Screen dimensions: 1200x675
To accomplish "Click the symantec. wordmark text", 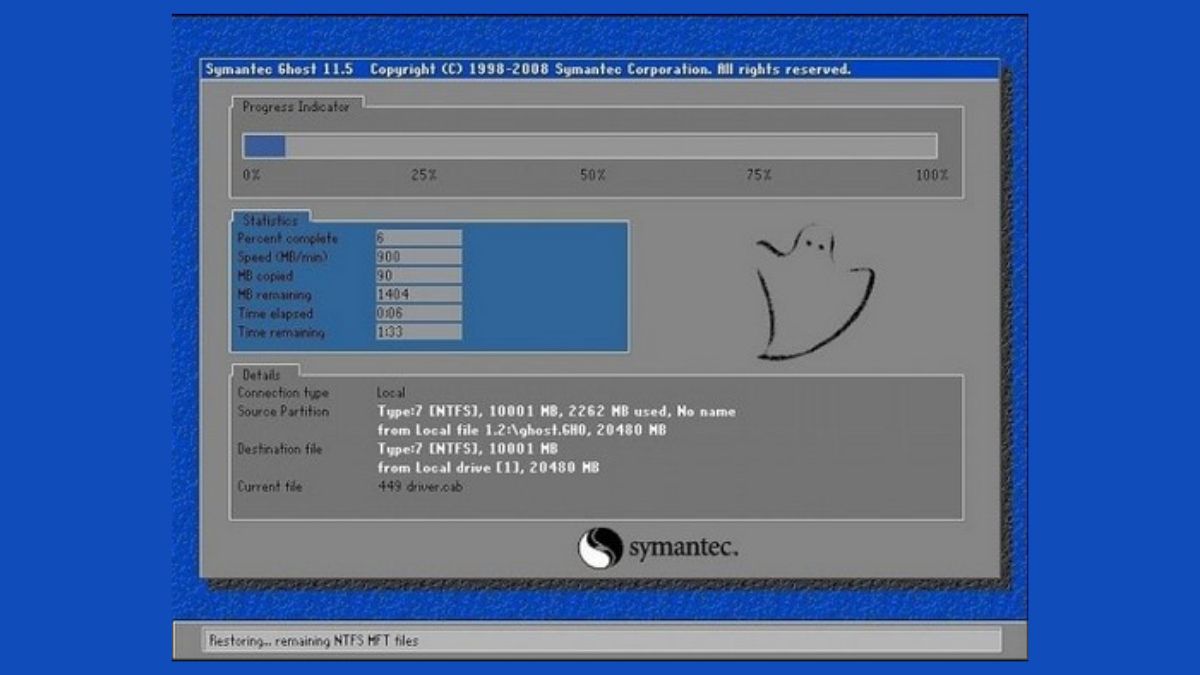I will coord(684,548).
